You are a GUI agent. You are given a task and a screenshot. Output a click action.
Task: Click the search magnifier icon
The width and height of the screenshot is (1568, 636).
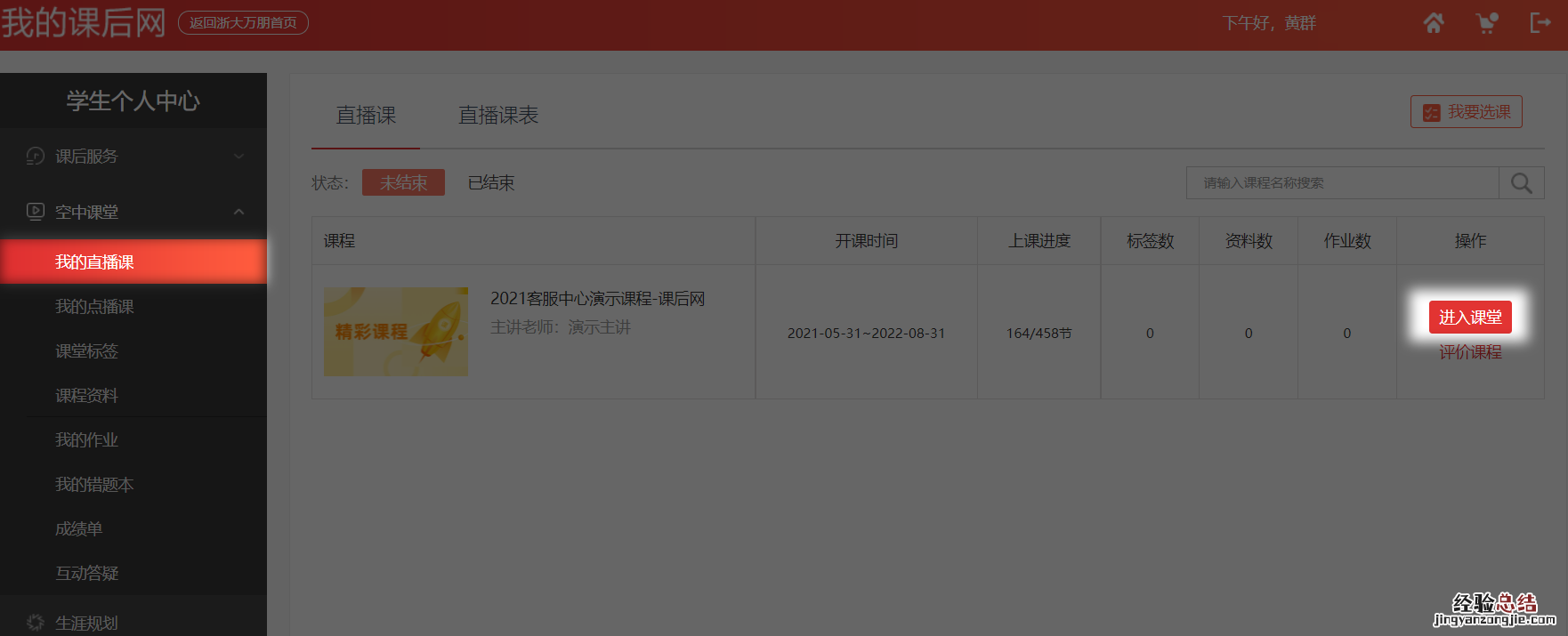click(1521, 183)
